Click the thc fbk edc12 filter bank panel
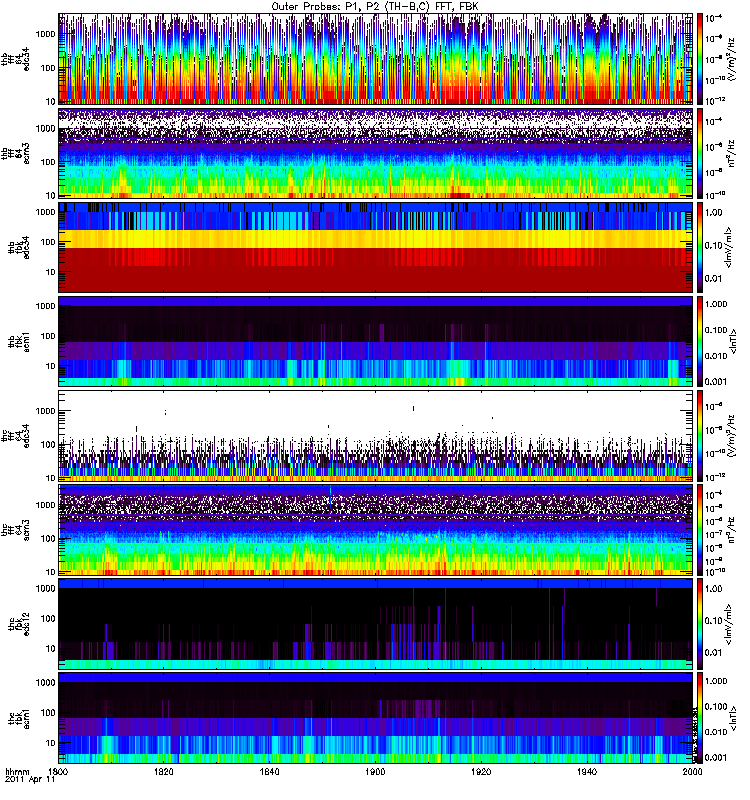Viewport: 750px width, 800px height. 376,624
